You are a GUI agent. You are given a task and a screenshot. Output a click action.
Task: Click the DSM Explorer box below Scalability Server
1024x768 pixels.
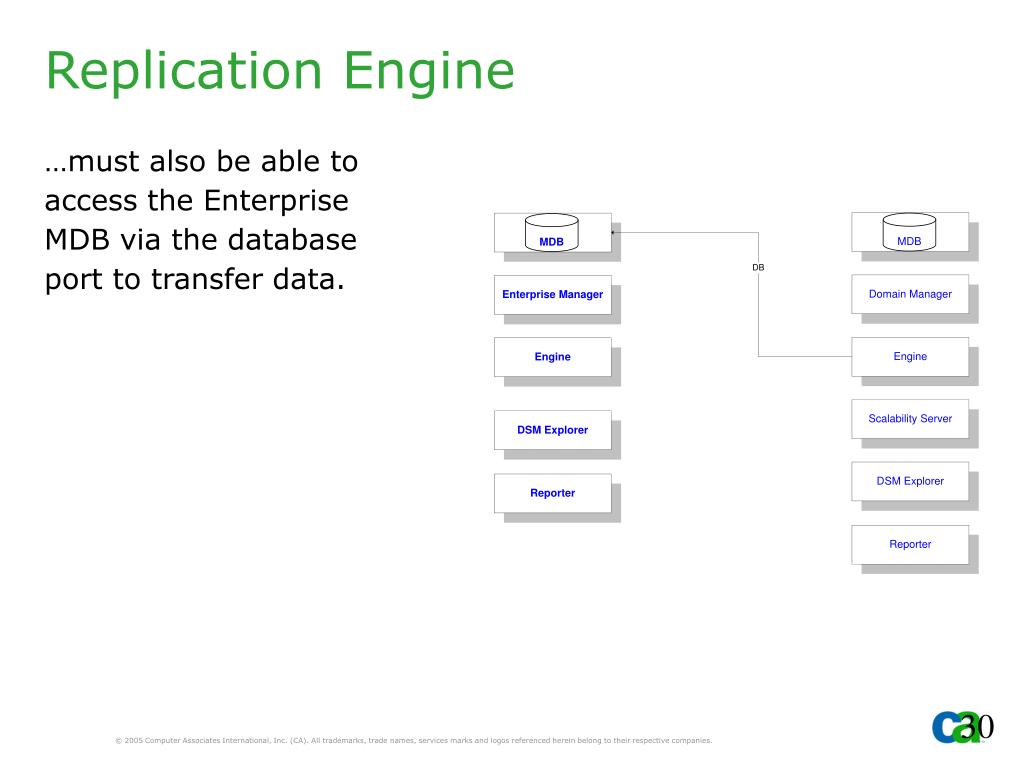click(x=910, y=481)
